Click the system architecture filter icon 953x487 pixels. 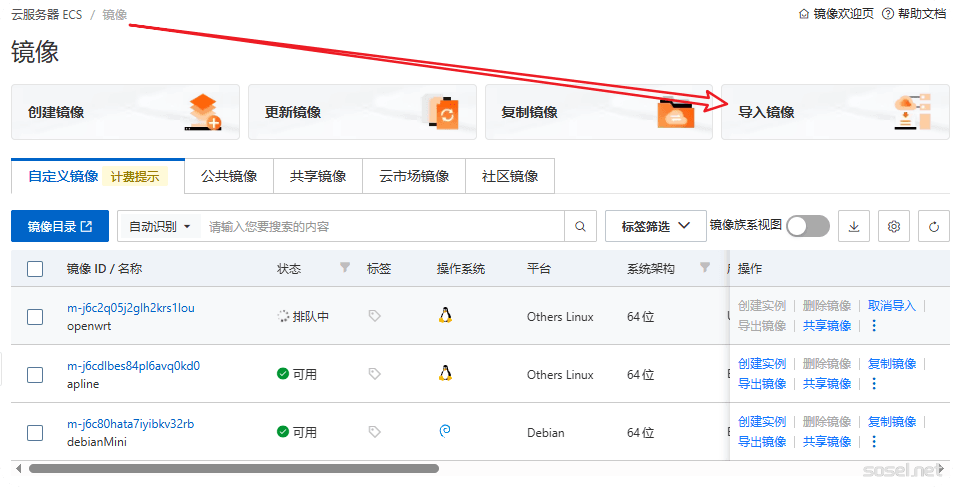[704, 268]
